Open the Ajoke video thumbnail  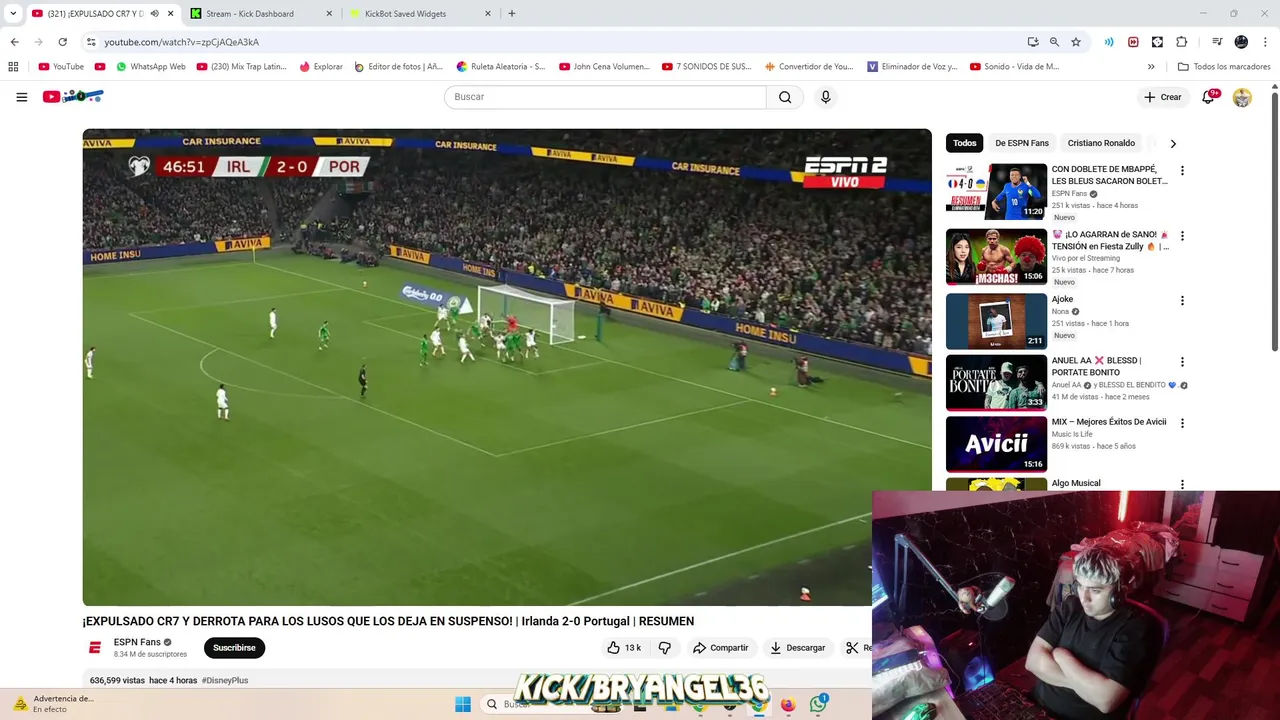click(996, 321)
